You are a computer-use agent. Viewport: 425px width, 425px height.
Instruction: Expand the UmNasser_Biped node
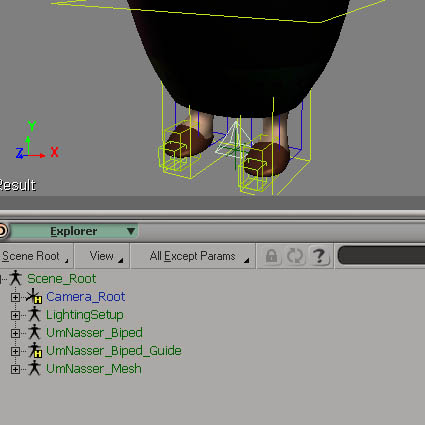click(15, 333)
